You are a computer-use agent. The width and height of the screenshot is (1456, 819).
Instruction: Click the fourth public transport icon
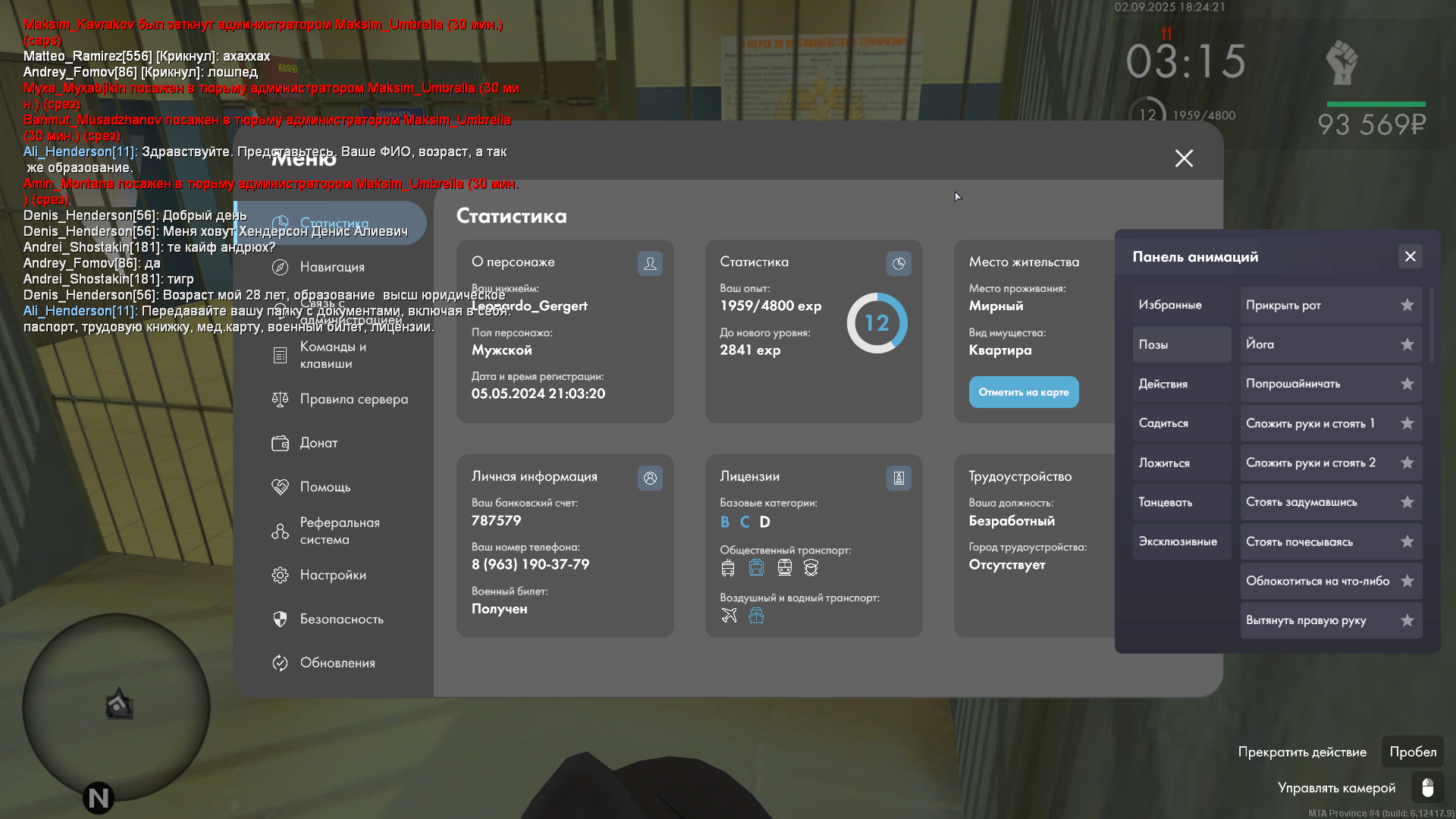tap(811, 568)
